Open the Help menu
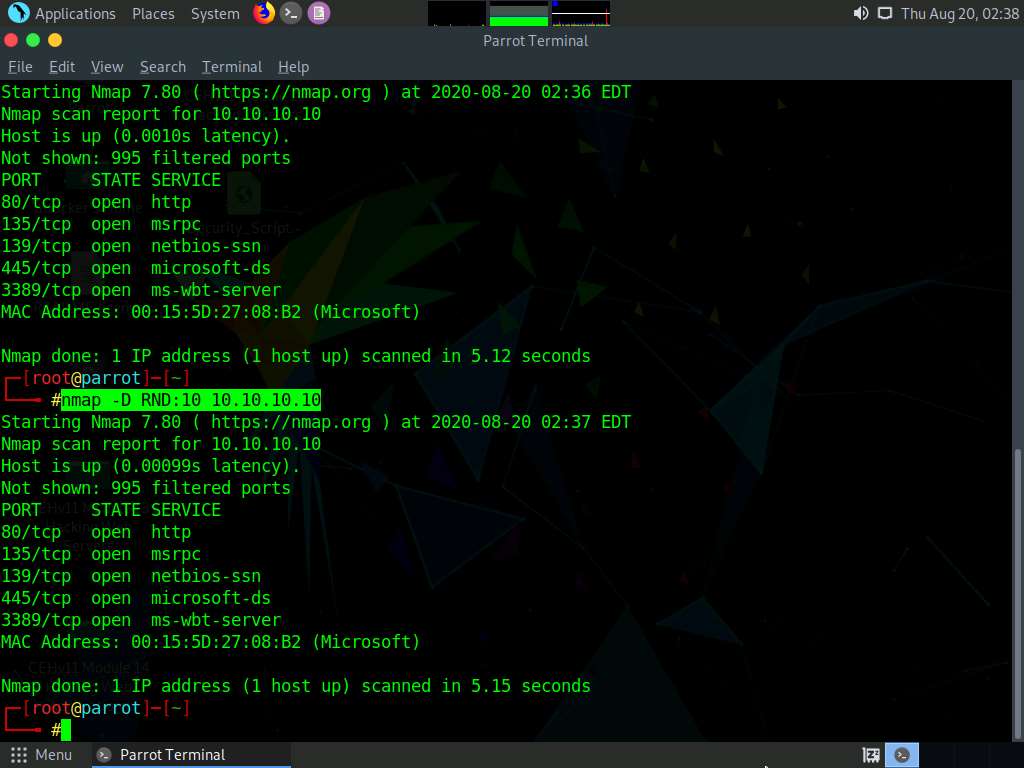1024x768 pixels. coord(293,67)
